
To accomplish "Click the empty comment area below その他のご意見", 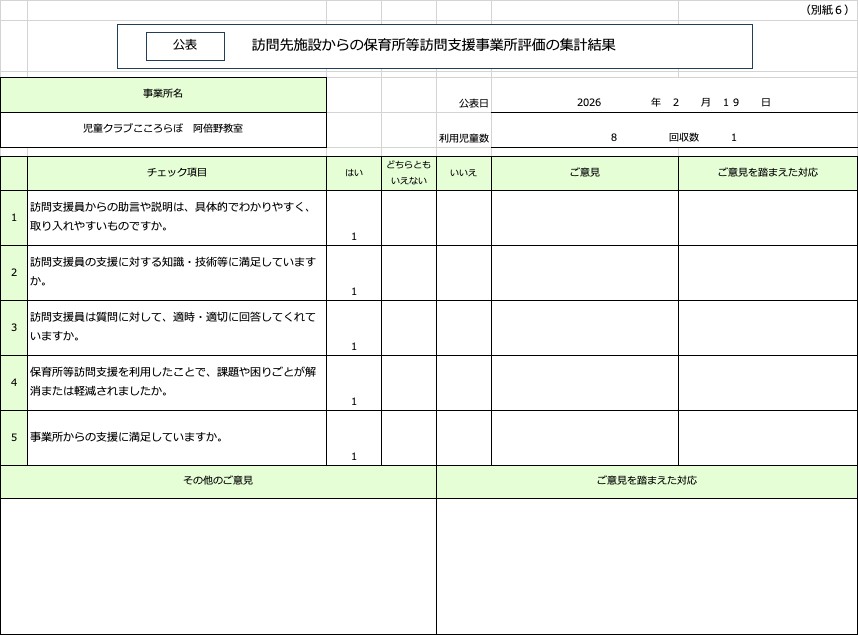I will (x=218, y=565).
